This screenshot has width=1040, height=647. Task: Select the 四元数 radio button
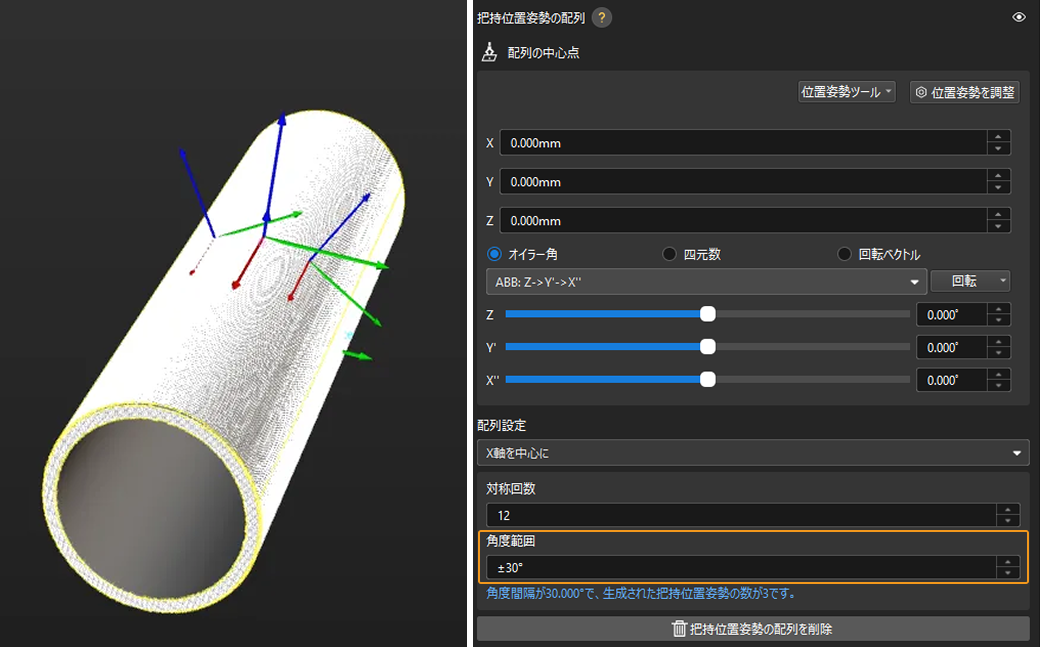(x=670, y=254)
